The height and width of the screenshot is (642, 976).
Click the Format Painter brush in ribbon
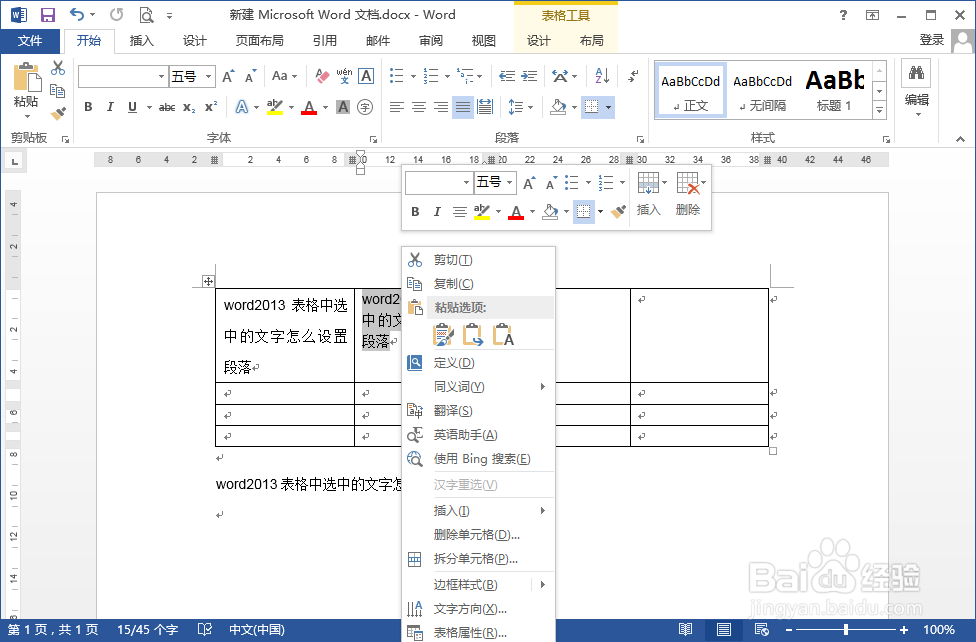pyautogui.click(x=58, y=113)
